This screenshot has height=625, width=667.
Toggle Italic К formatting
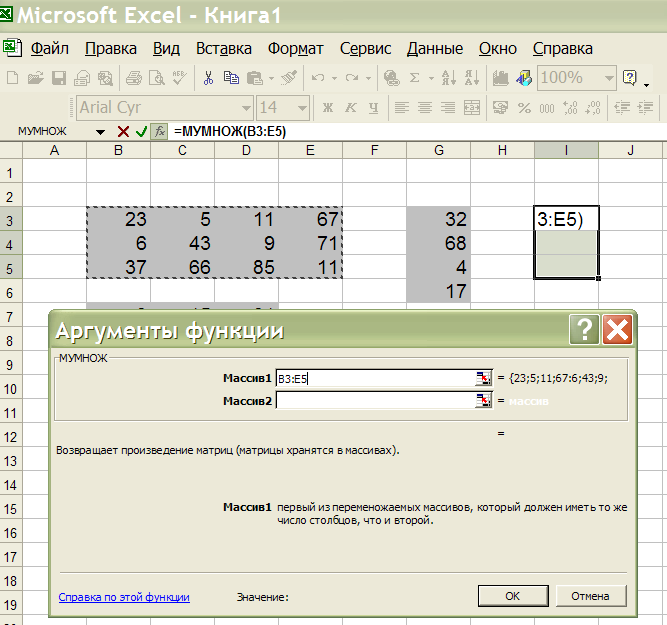point(351,108)
